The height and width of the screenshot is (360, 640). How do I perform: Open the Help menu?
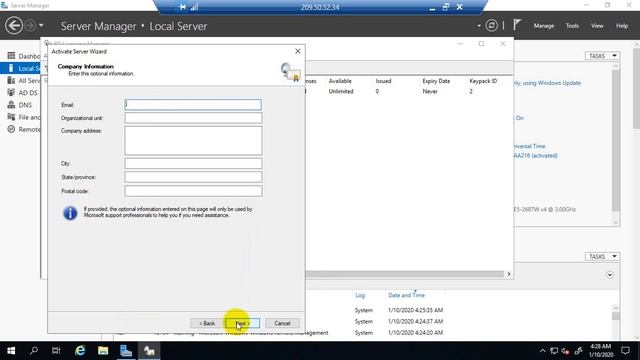(622, 26)
